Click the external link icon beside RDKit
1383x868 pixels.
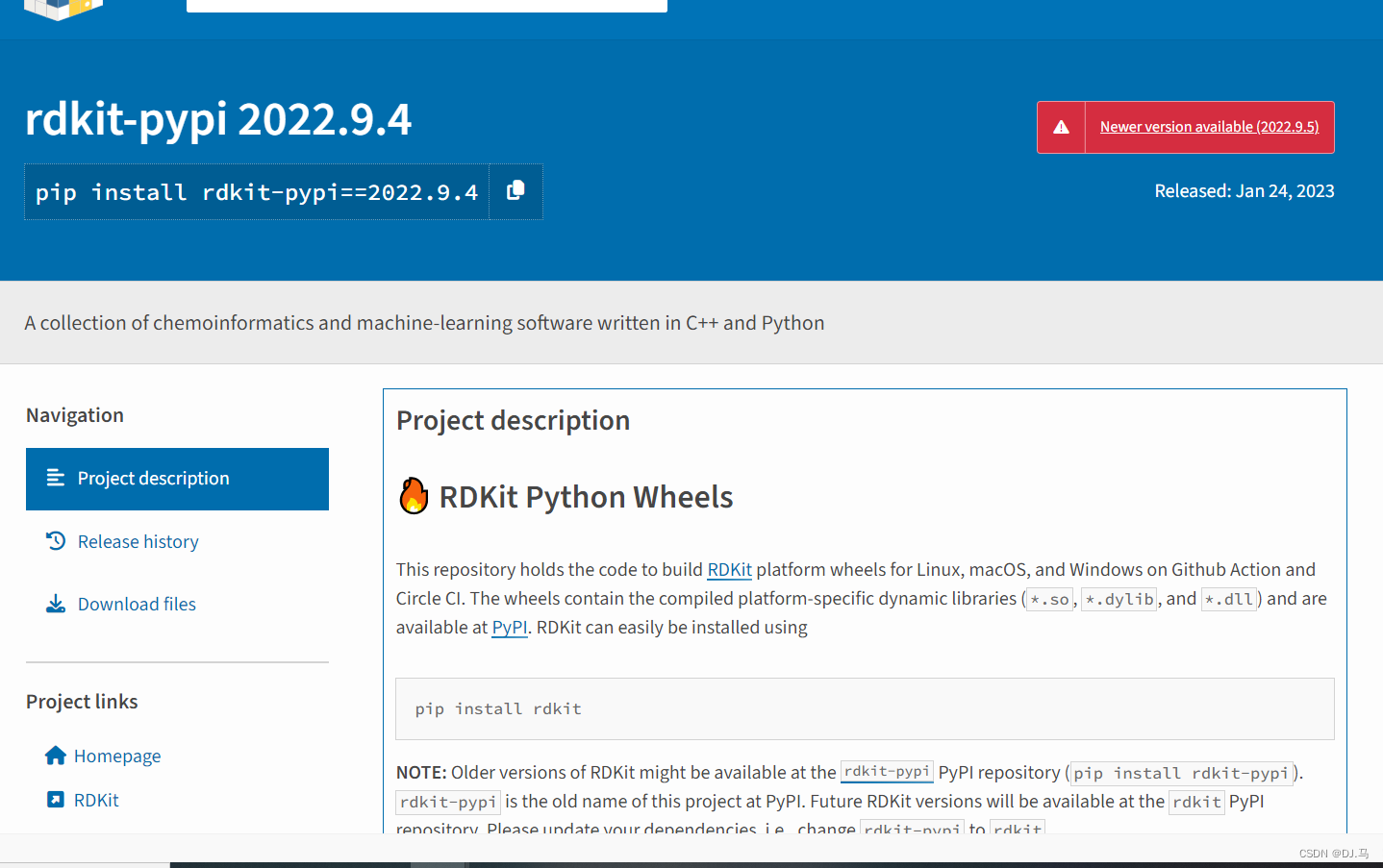coord(56,800)
